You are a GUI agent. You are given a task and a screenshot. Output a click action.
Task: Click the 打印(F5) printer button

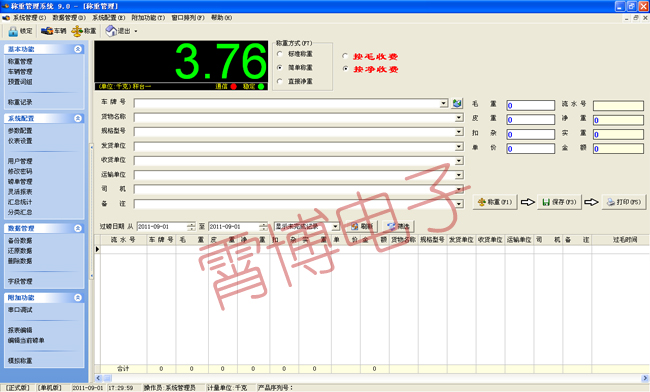point(624,202)
